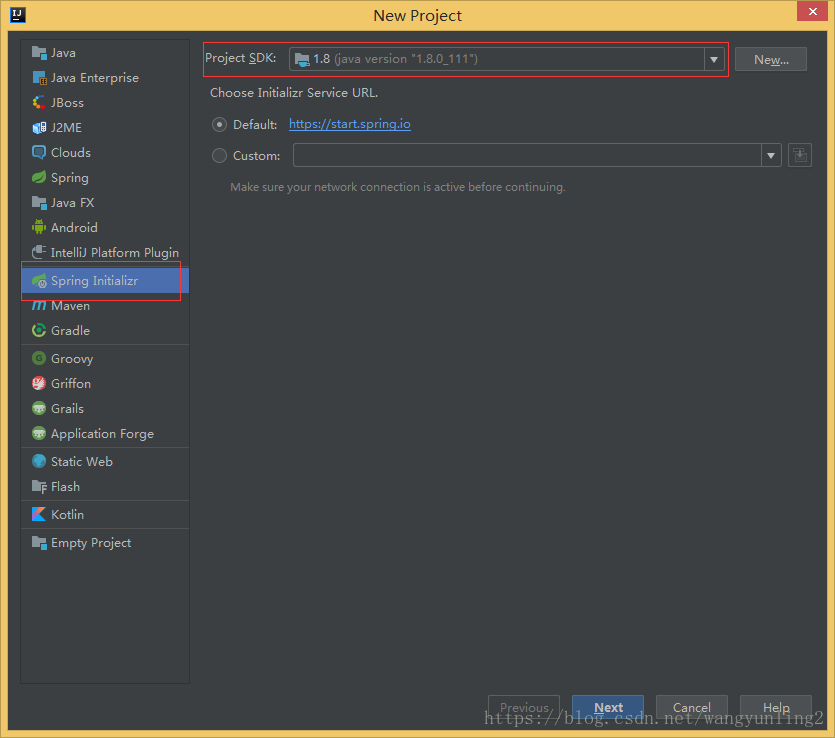Click the Gradle icon
Image resolution: width=835 pixels, height=738 pixels.
(x=39, y=331)
